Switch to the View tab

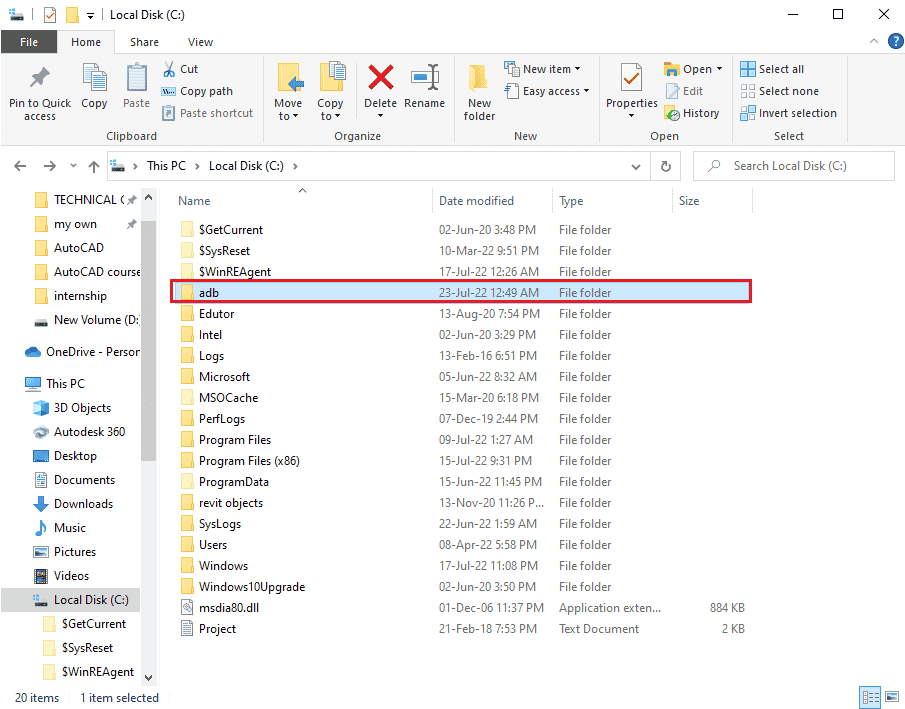click(200, 42)
